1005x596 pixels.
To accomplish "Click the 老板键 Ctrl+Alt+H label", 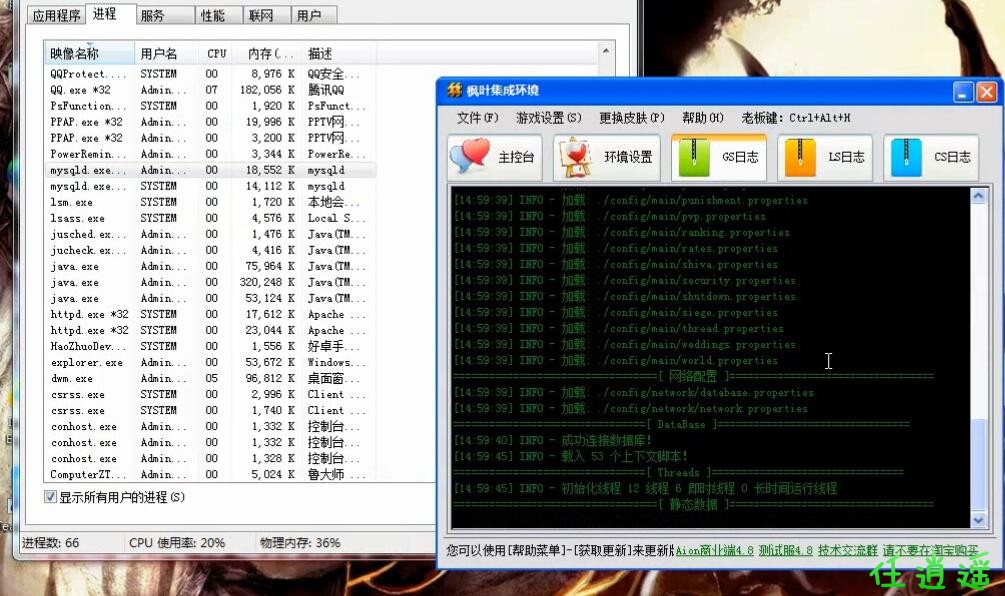I will tap(795, 118).
